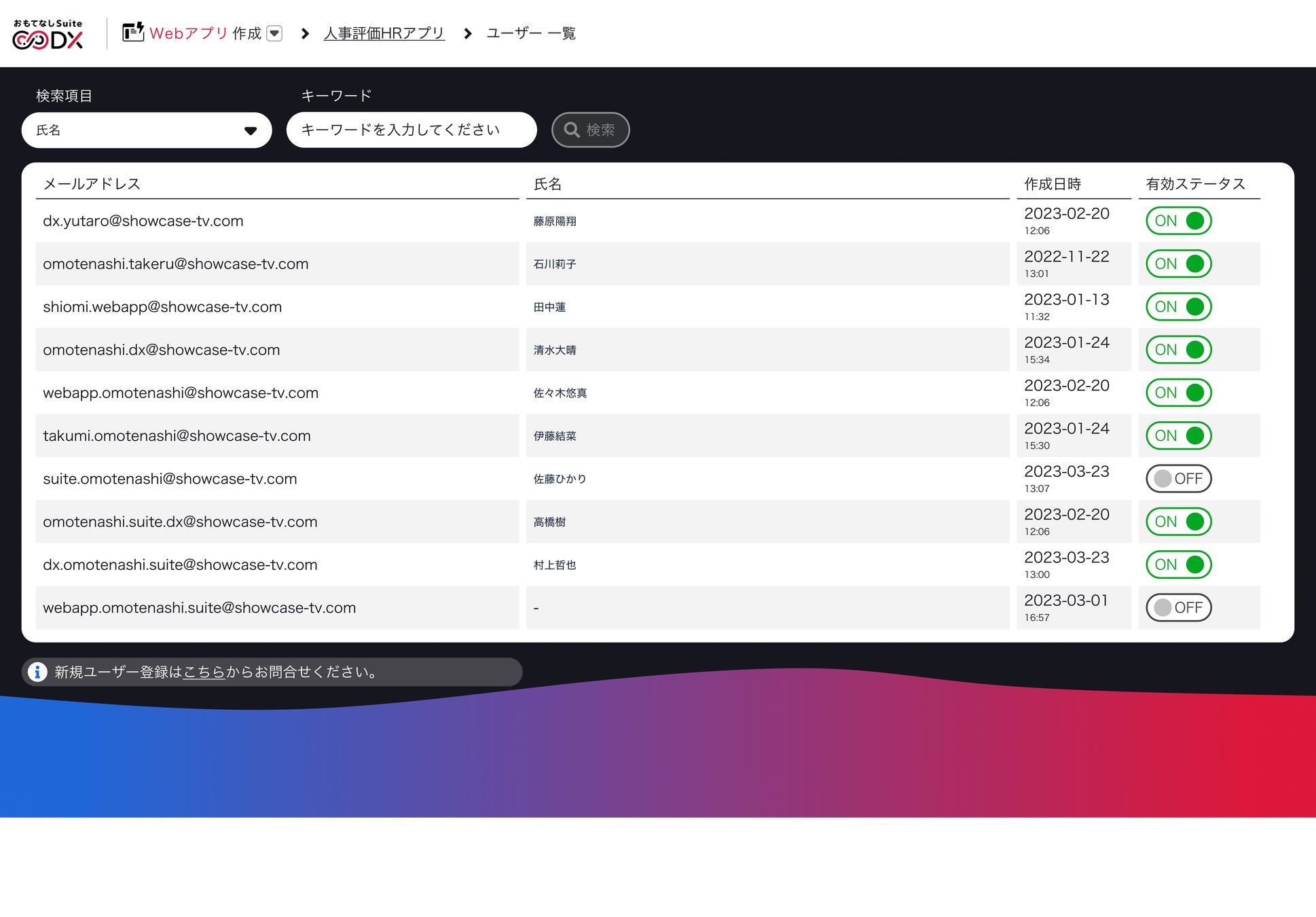Switch off the 村上哲也 ON toggle
Screen dimensions: 1316x917
pyautogui.click(x=1178, y=564)
